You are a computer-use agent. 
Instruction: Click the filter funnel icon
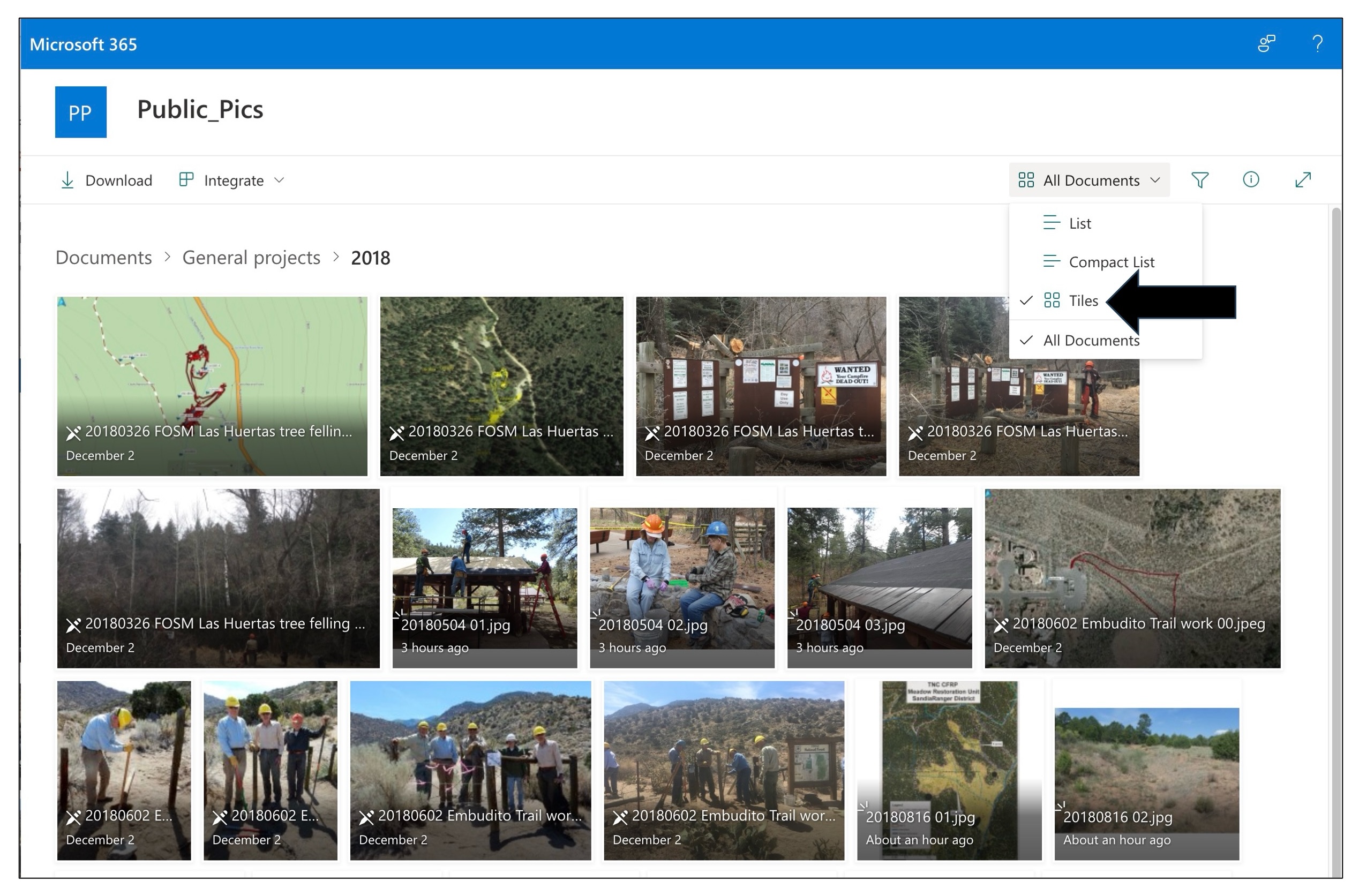coord(1199,180)
